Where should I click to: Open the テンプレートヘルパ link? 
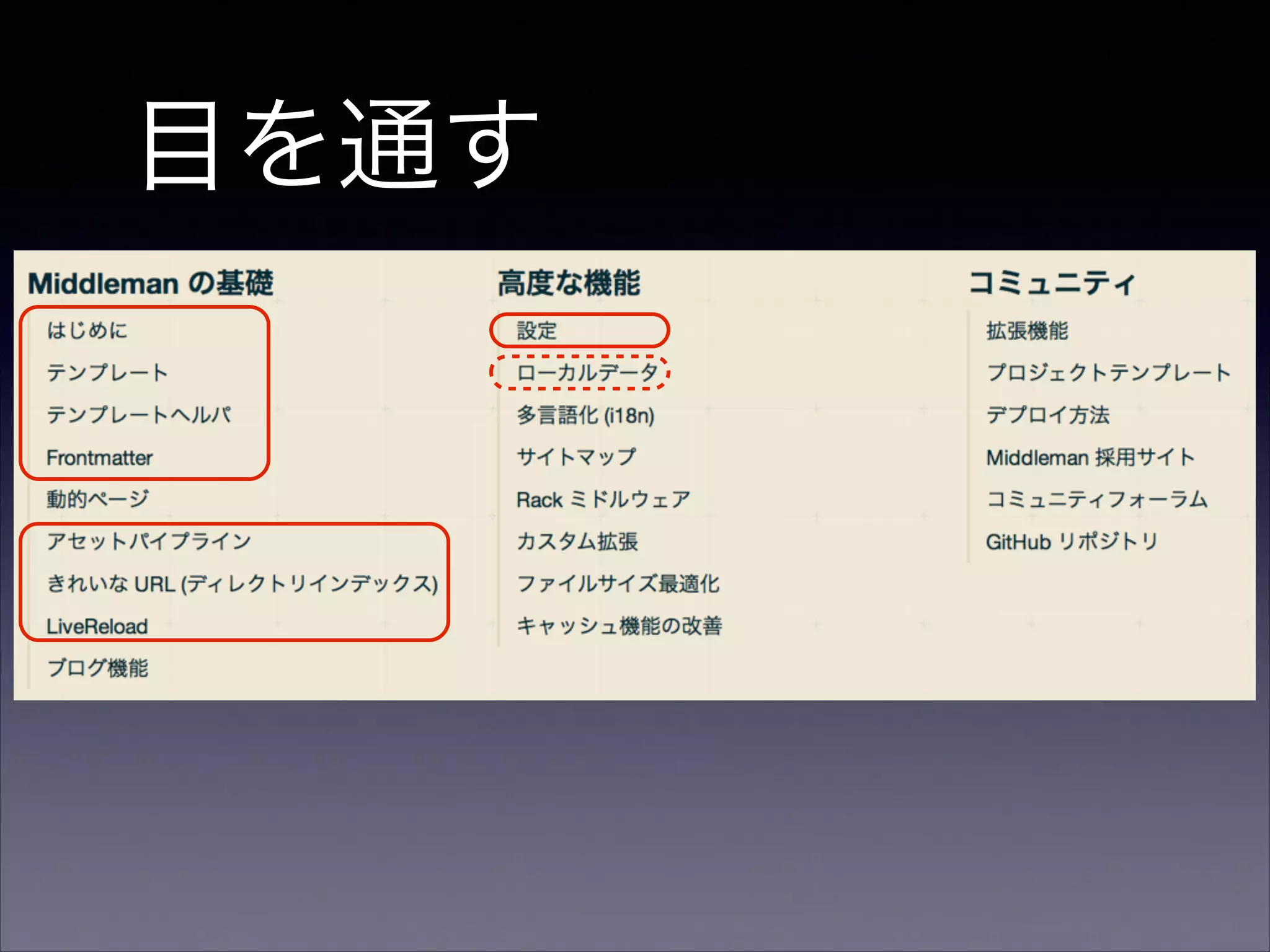coord(139,415)
